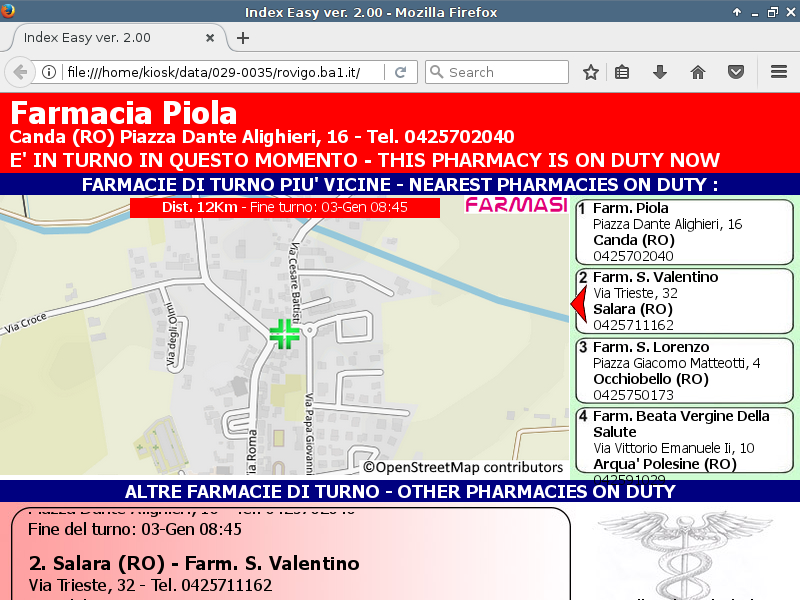This screenshot has height=600, width=800.
Task: Open the bookmarks list icon
Action: 622,72
